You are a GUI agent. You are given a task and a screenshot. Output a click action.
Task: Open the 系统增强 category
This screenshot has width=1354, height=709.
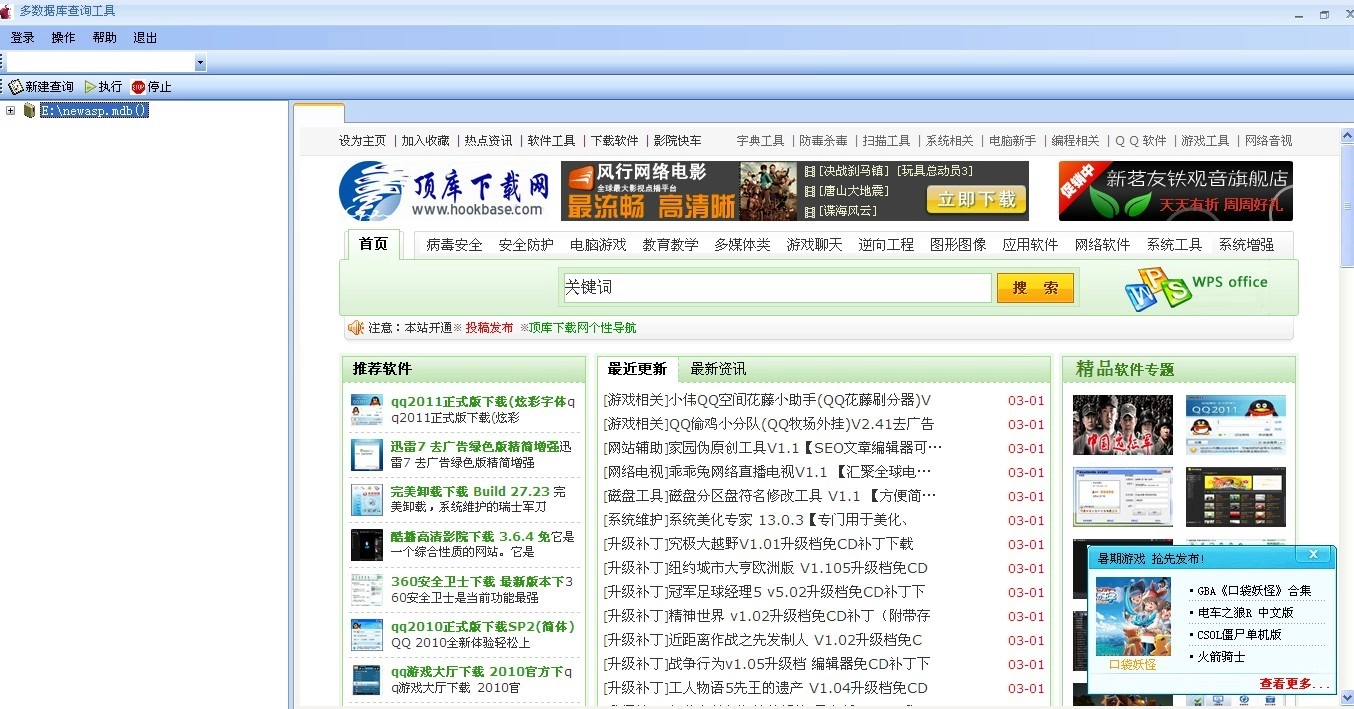[1246, 245]
